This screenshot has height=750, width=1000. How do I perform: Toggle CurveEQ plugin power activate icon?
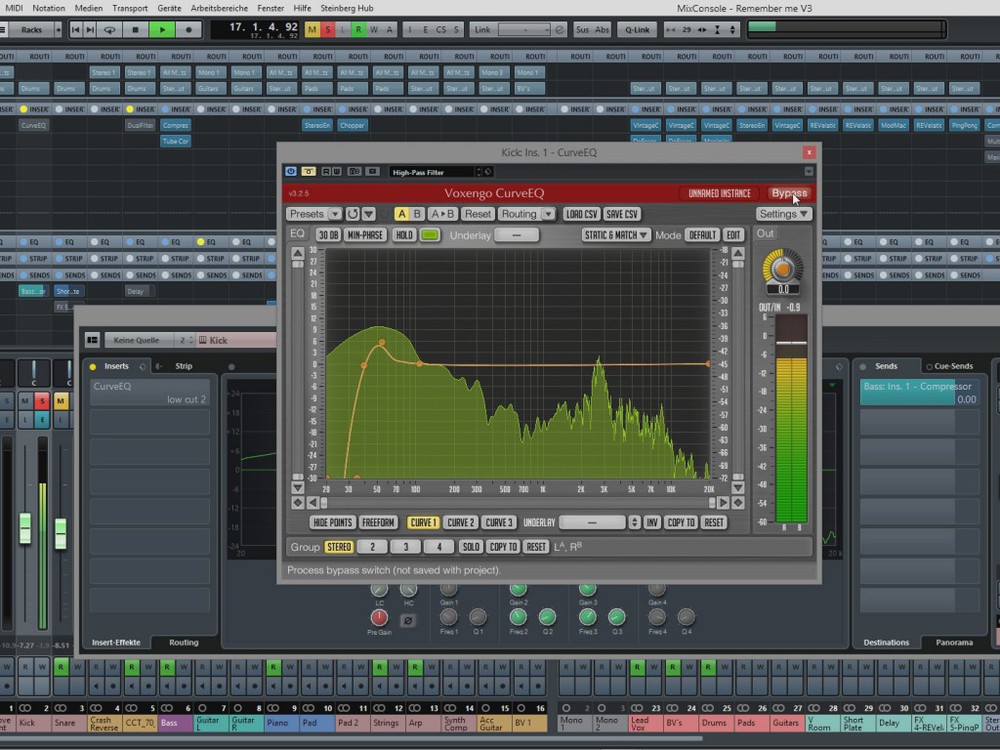[291, 172]
